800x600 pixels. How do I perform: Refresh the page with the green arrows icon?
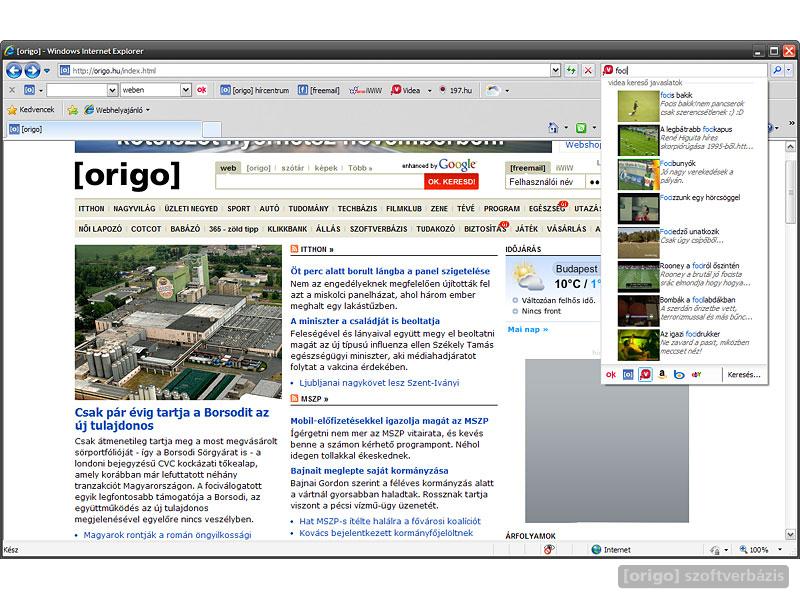coord(571,70)
